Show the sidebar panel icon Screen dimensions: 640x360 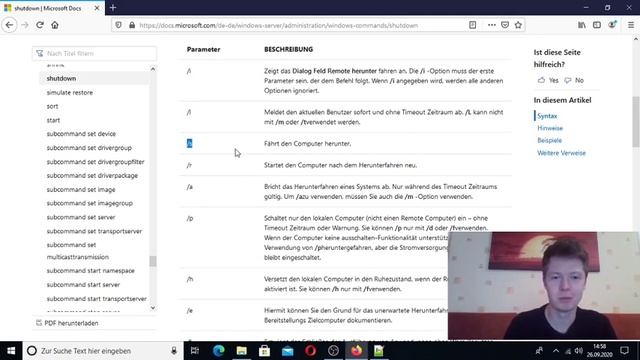click(597, 25)
